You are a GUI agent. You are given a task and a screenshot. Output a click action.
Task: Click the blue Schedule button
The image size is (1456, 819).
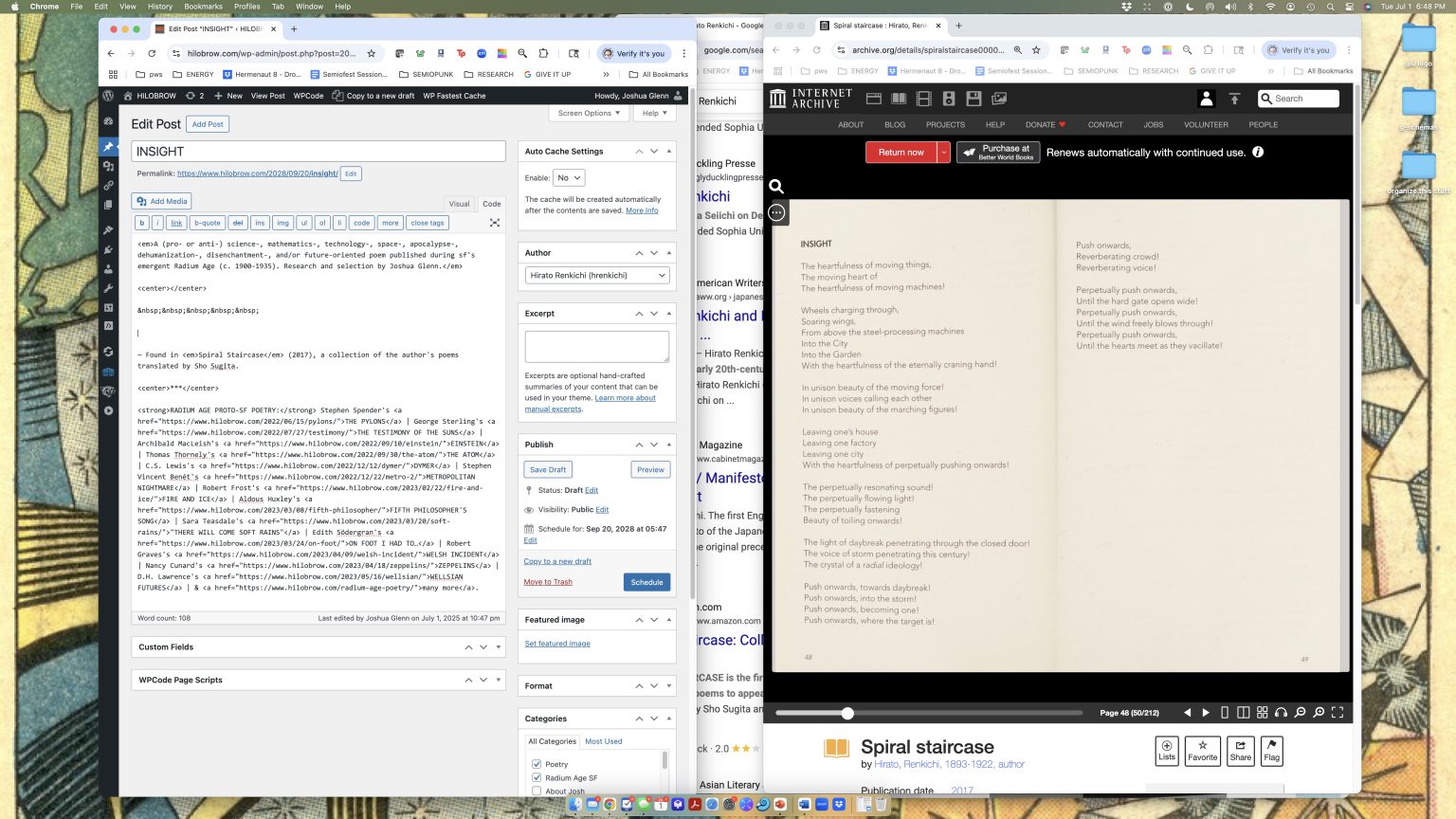(646, 582)
